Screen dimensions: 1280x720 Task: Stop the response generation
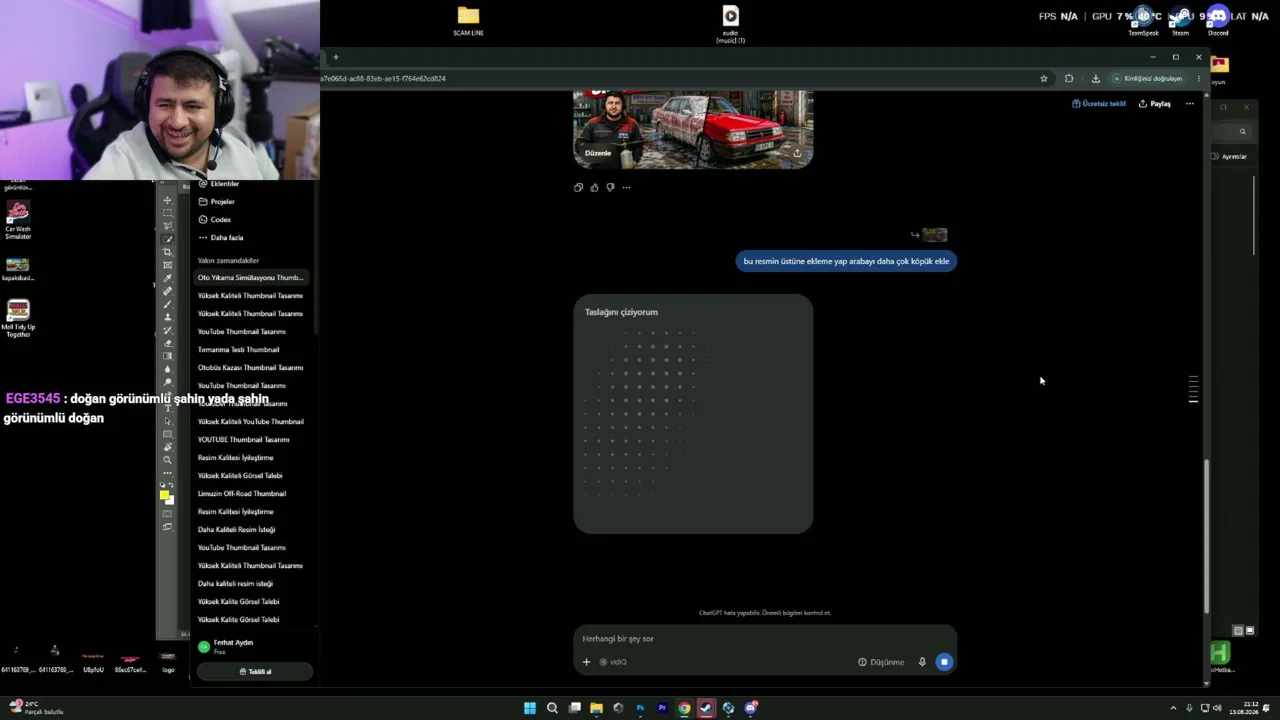(x=944, y=662)
